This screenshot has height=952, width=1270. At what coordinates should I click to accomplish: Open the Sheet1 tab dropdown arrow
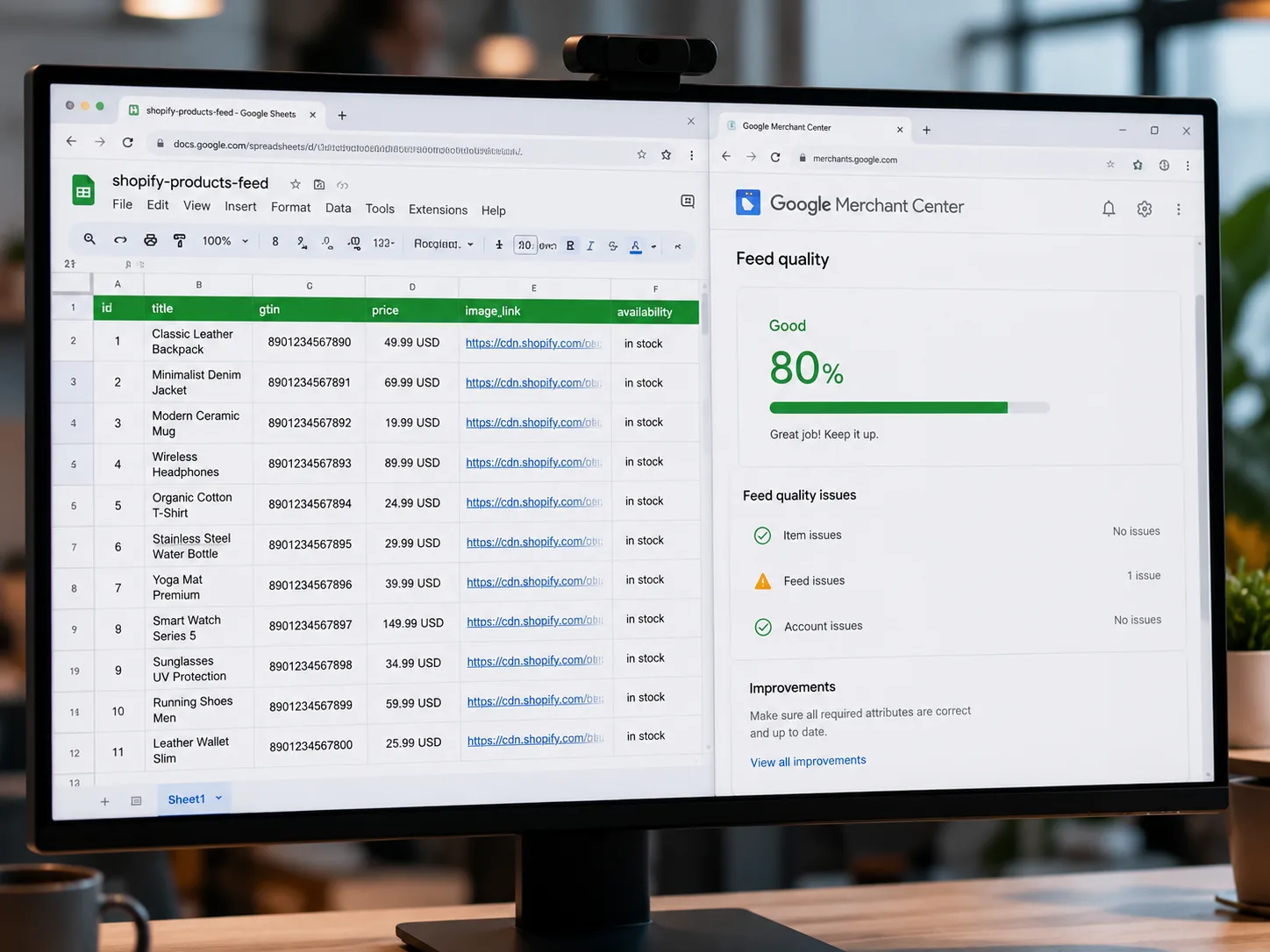(x=218, y=798)
